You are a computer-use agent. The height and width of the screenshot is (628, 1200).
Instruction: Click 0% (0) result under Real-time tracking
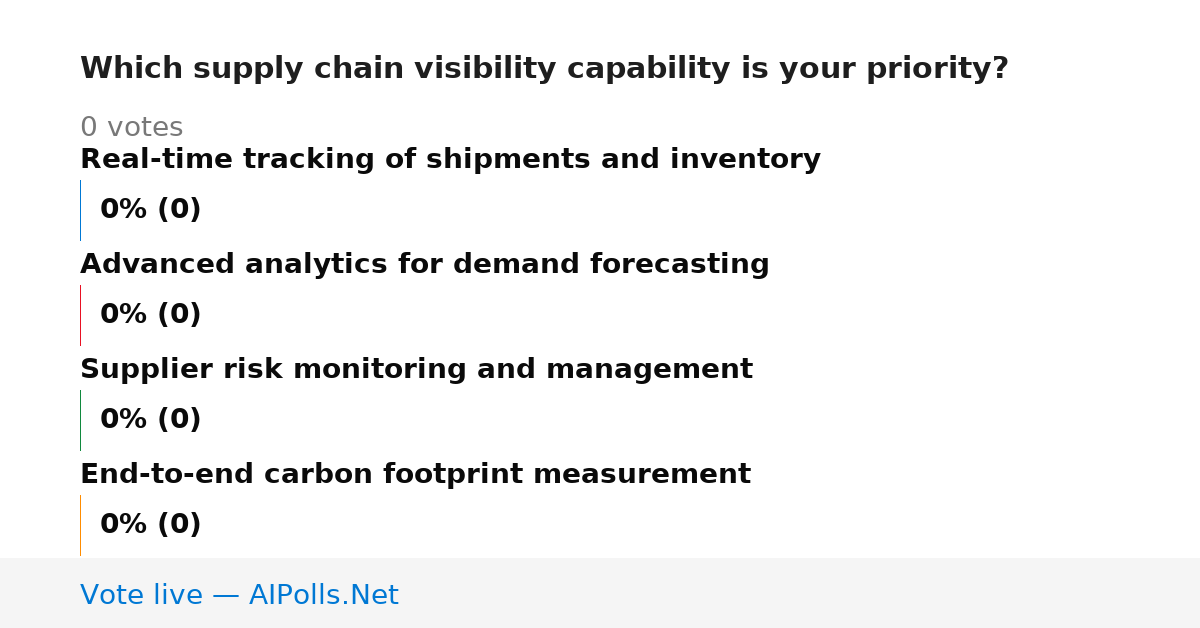[150, 210]
